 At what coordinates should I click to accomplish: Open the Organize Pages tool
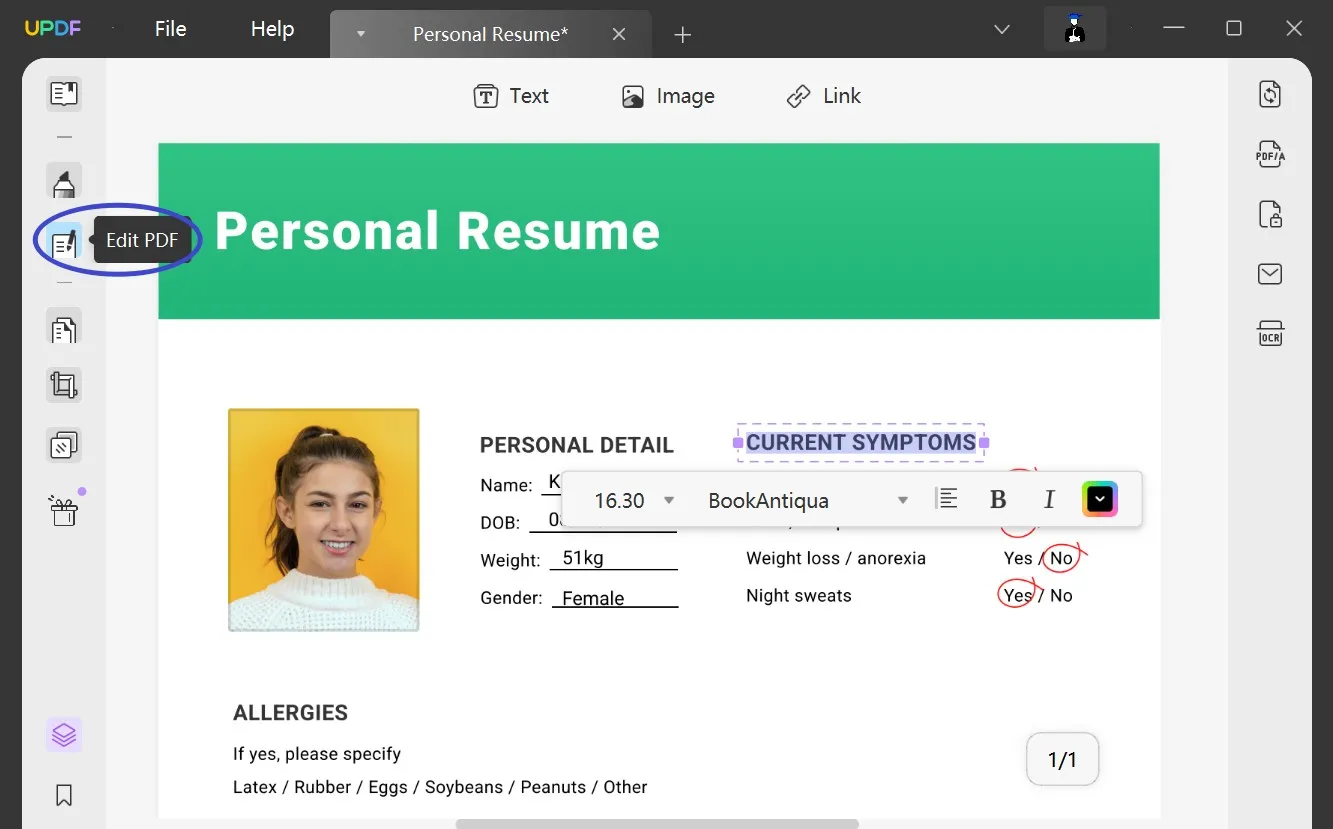[x=64, y=328]
